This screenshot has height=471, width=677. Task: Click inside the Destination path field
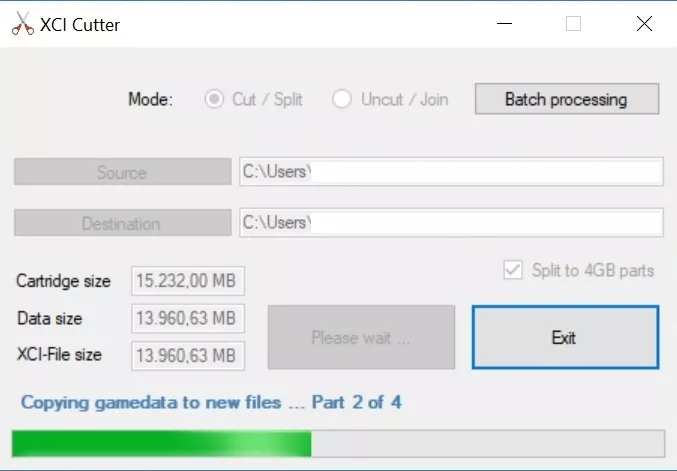point(450,222)
